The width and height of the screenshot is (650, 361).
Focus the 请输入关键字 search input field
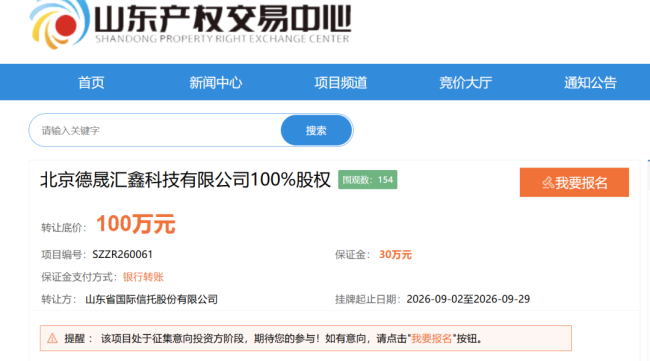[x=155, y=130]
